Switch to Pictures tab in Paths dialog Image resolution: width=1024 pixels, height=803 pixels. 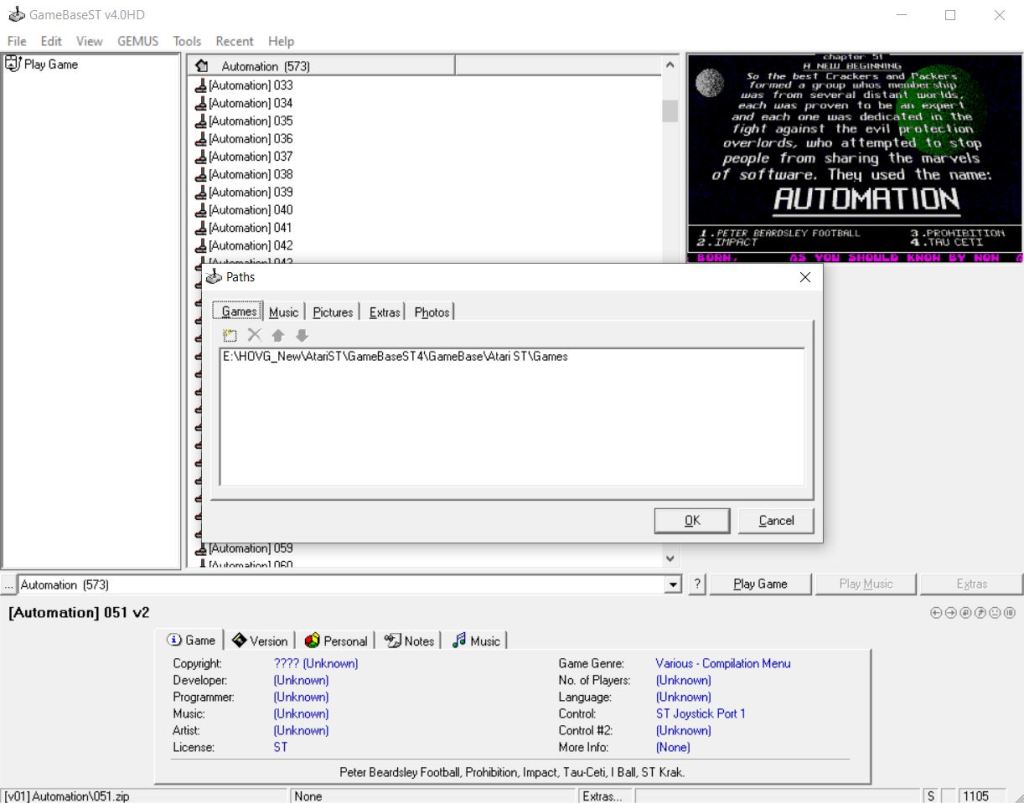tap(332, 312)
